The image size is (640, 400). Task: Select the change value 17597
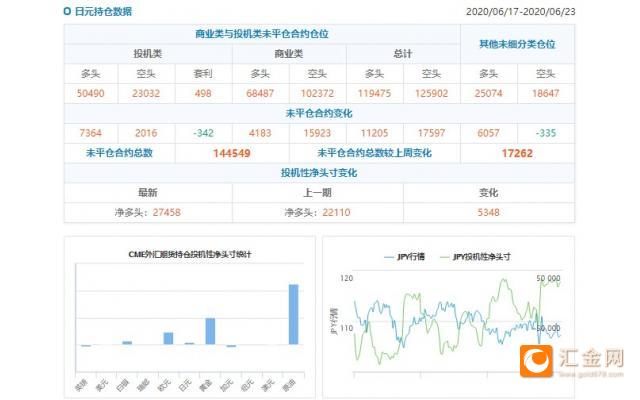(x=431, y=133)
